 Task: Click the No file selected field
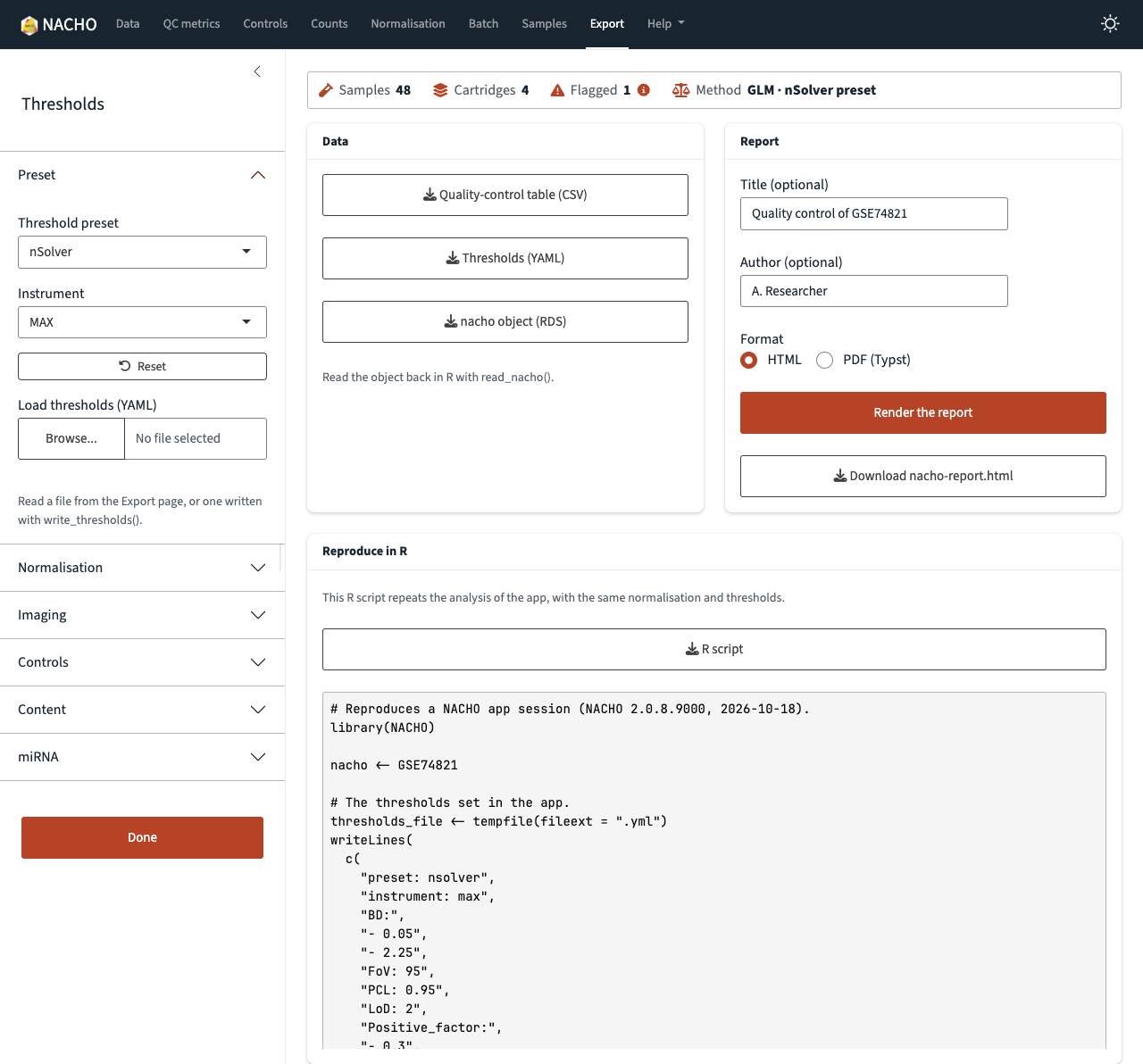tap(196, 438)
